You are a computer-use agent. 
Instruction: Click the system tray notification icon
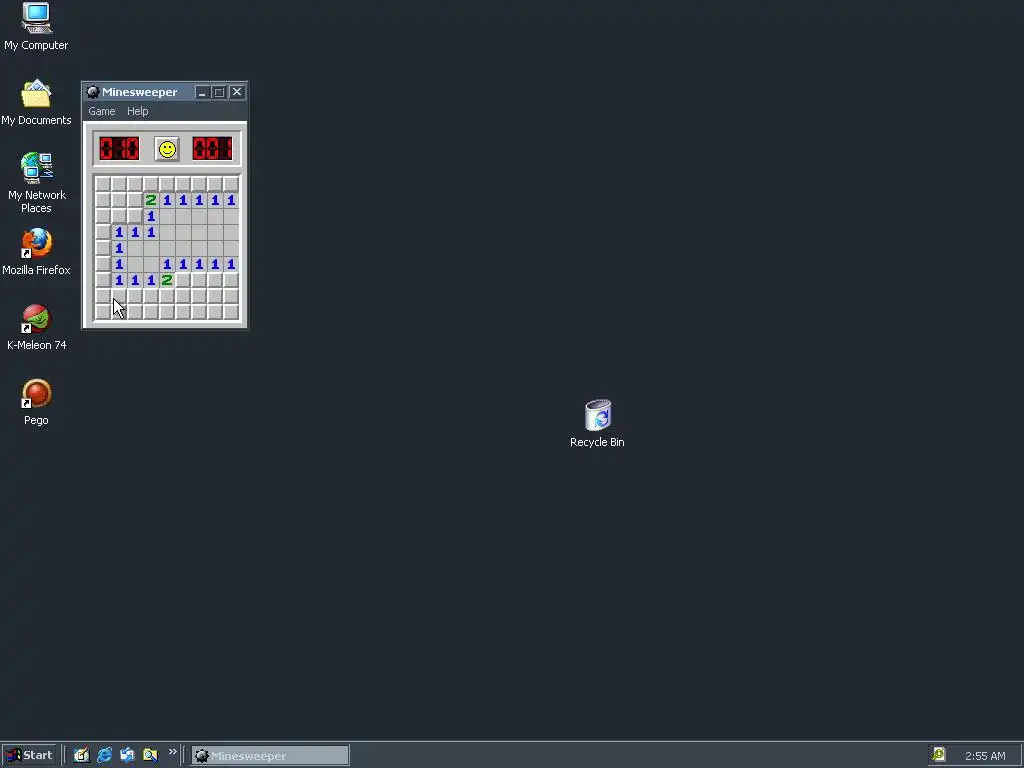click(938, 755)
